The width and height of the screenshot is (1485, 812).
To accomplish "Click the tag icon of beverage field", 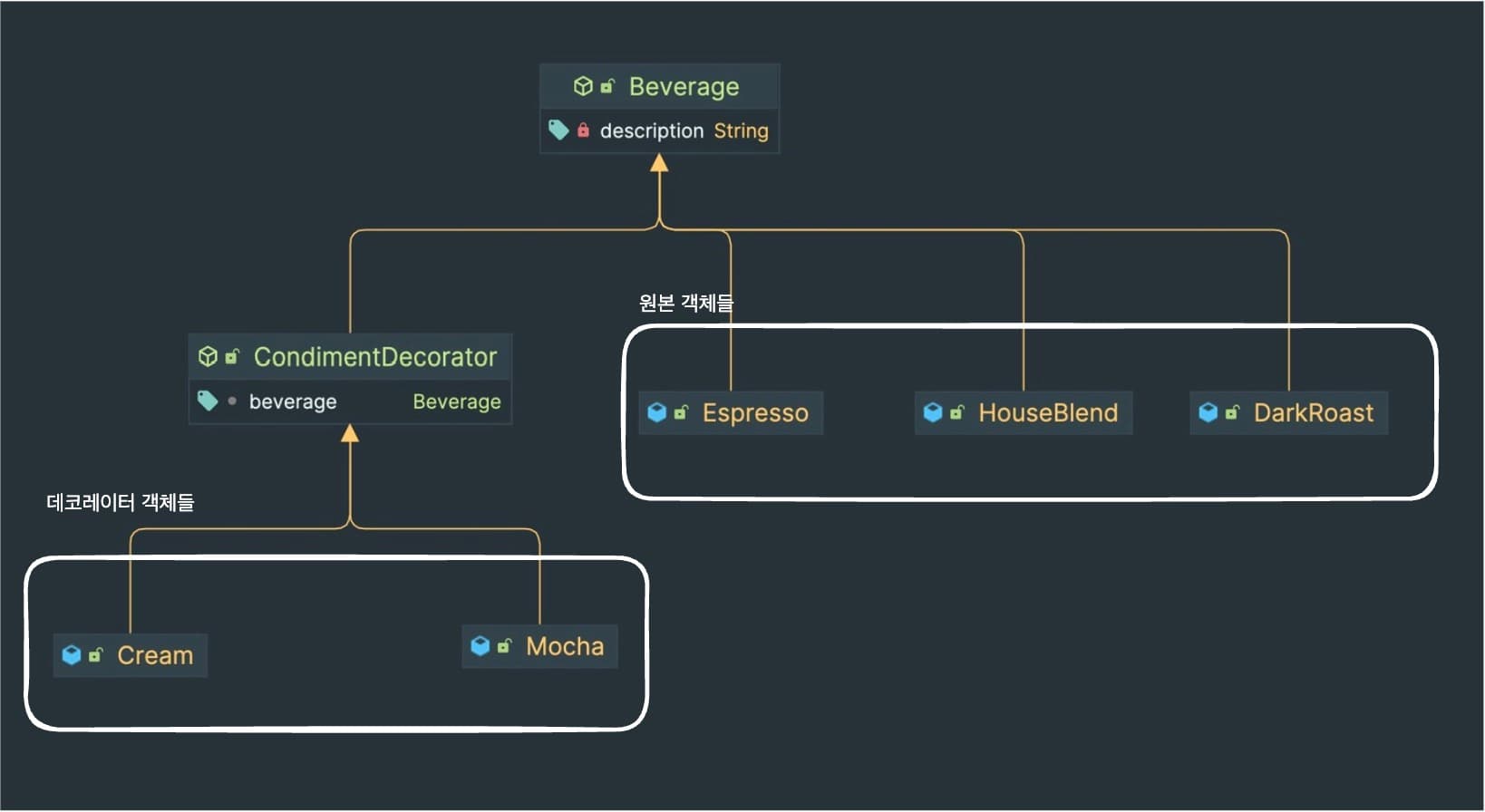I will point(208,401).
